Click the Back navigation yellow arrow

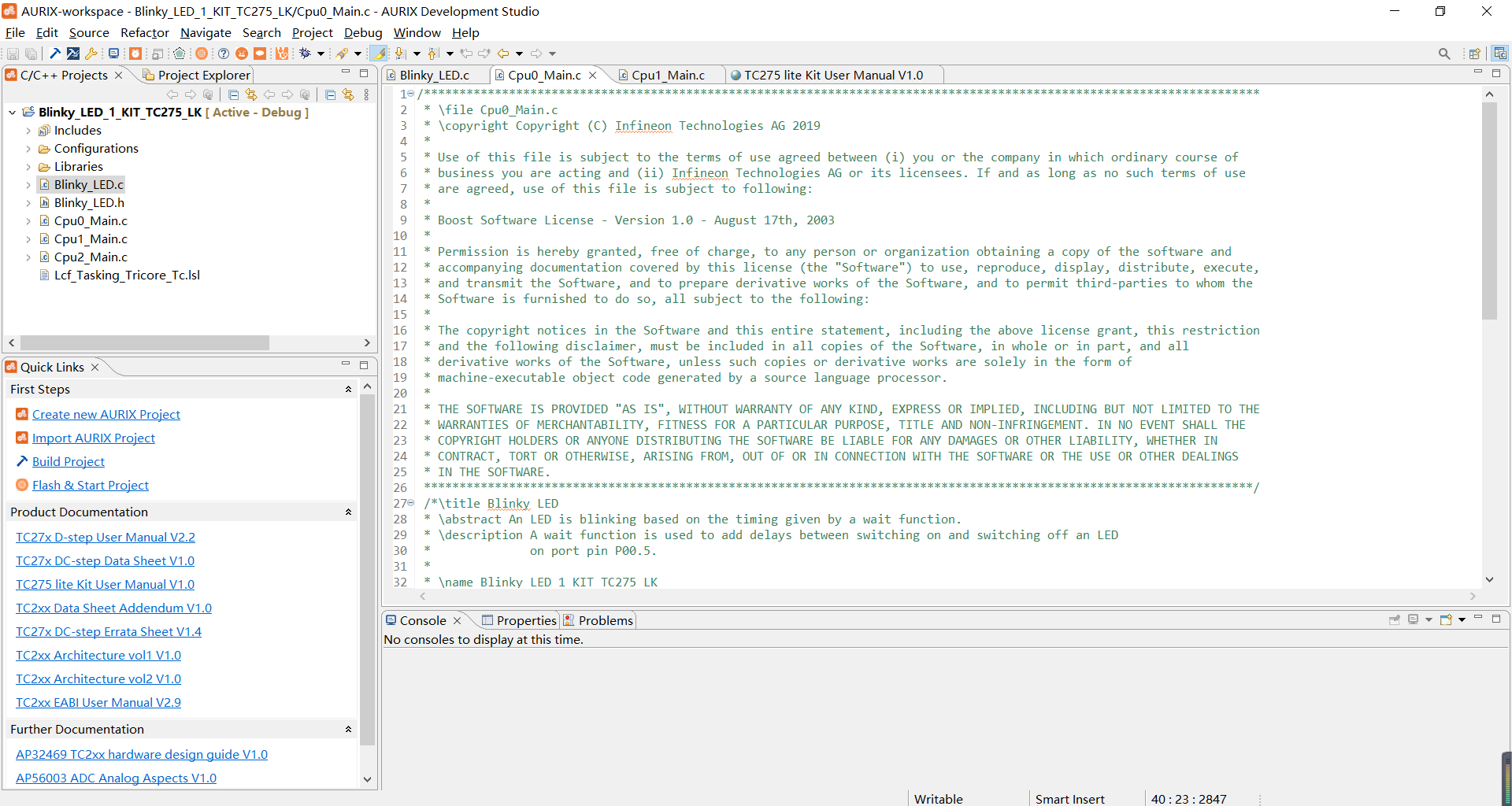(503, 54)
